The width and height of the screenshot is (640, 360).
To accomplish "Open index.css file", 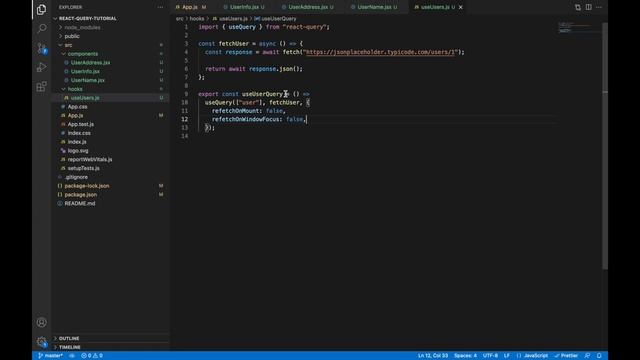I will (x=79, y=133).
